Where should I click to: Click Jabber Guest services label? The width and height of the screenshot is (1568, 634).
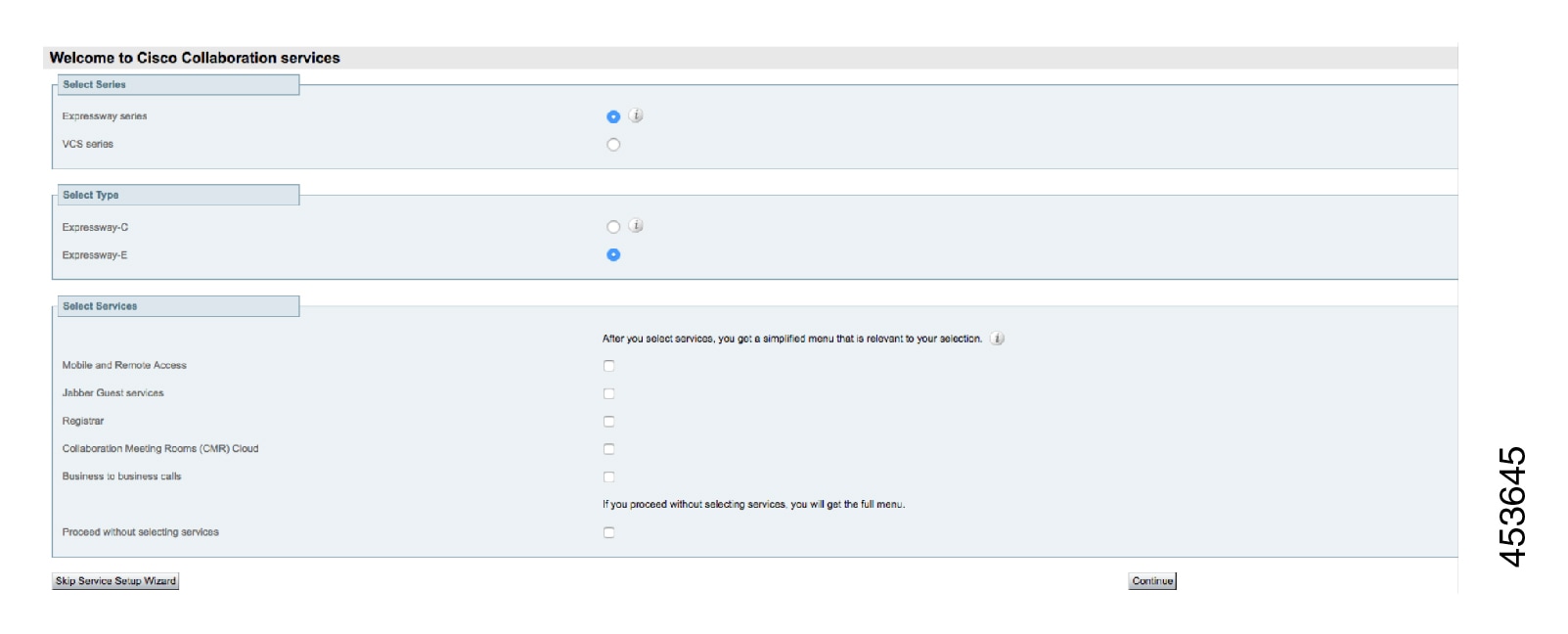pyautogui.click(x=113, y=393)
